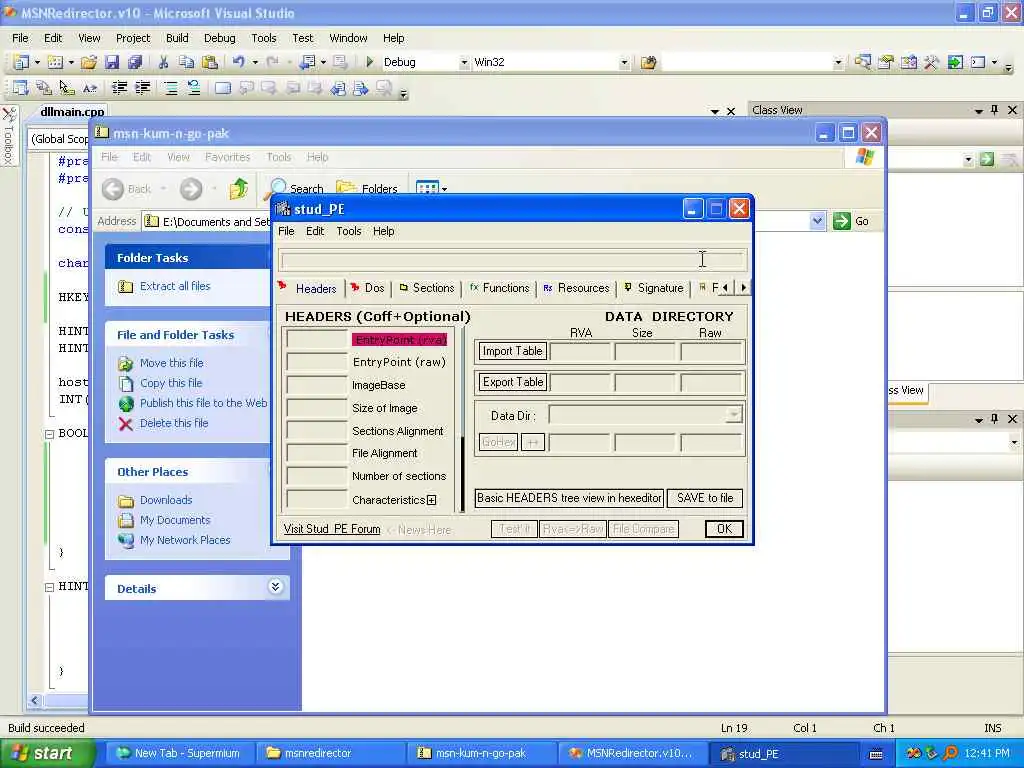This screenshot has width=1024, height=768.
Task: Open Class View window position dropdown
Action: (978, 110)
